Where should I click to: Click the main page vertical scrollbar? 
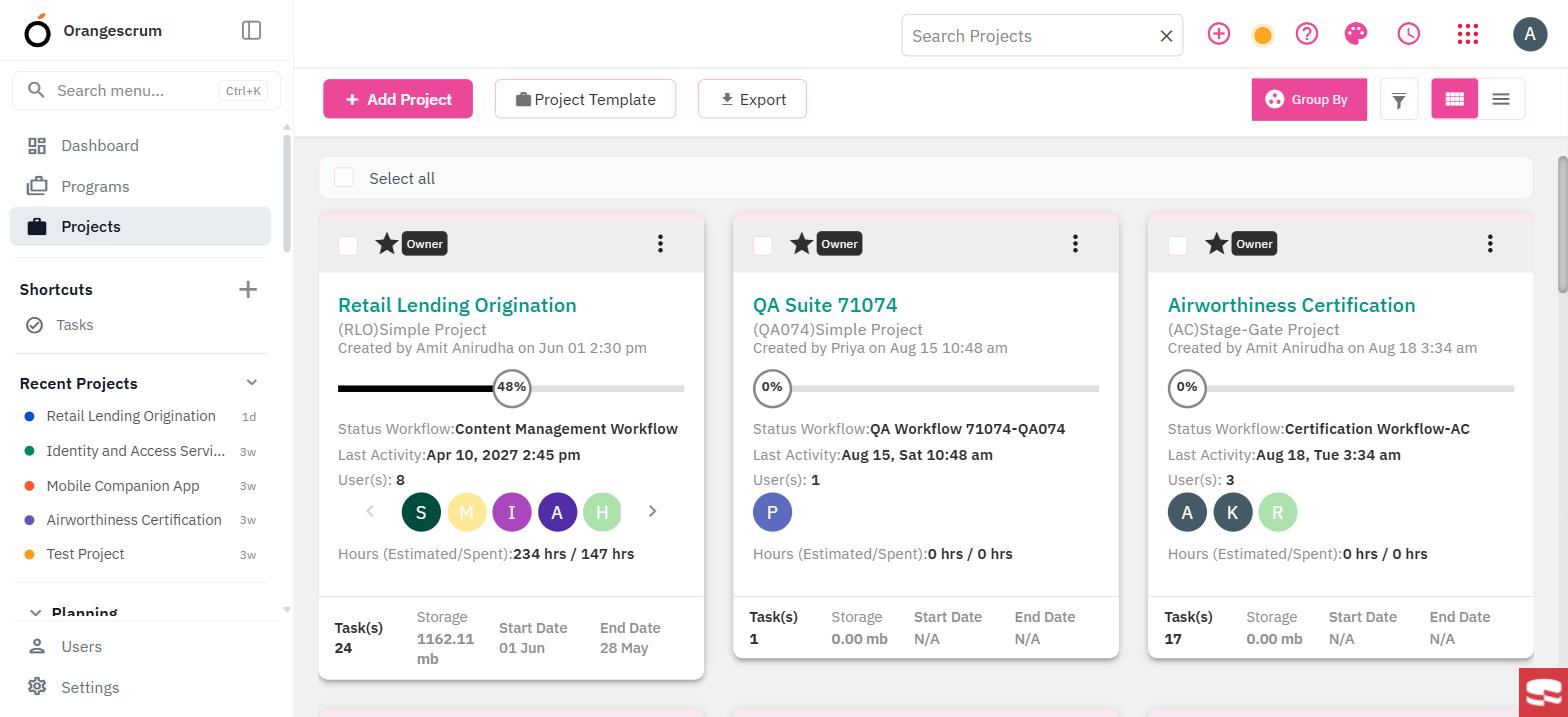(1562, 225)
